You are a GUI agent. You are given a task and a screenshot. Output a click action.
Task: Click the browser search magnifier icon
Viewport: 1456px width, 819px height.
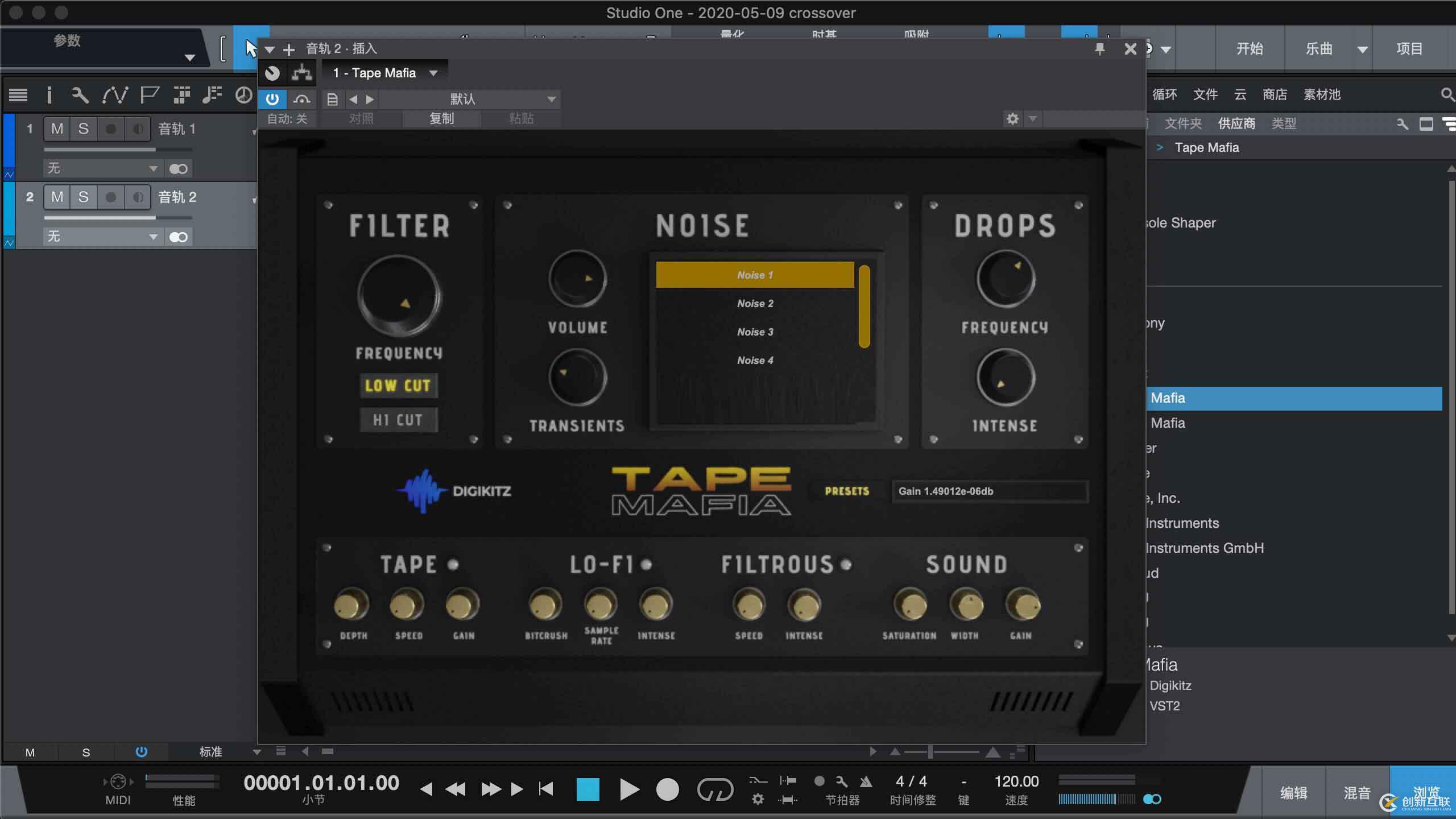pos(1447,94)
